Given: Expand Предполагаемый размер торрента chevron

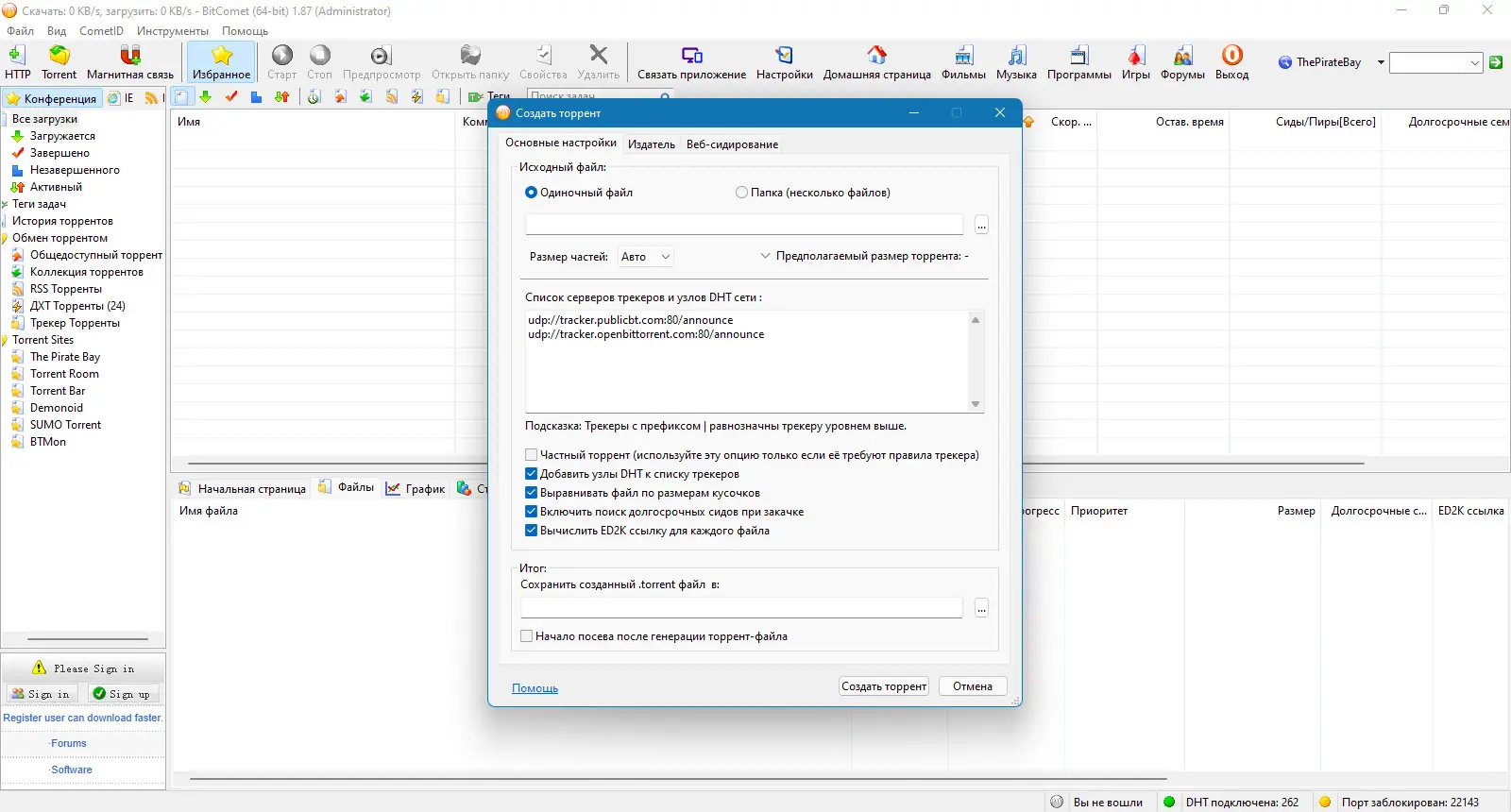Looking at the screenshot, I should 765,256.
